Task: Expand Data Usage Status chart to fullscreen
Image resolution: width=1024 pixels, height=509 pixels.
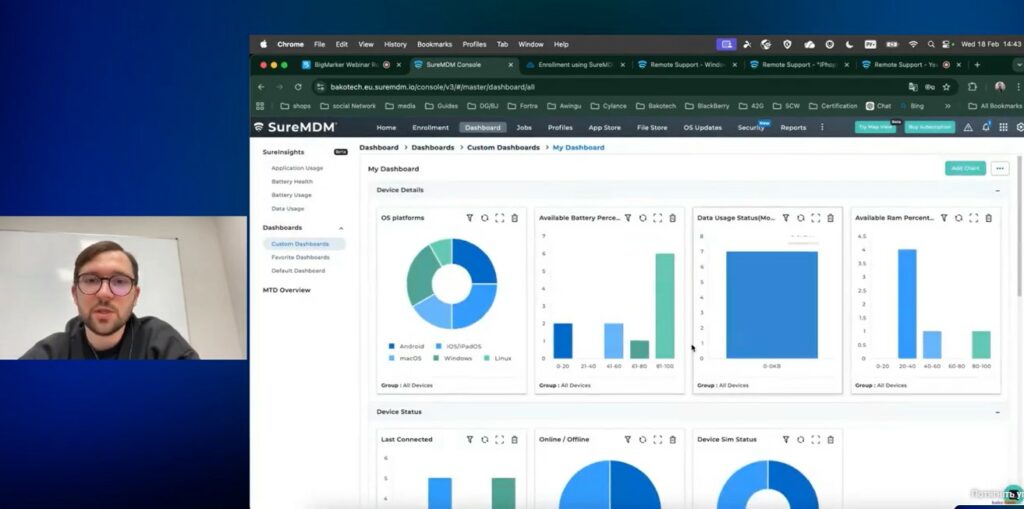Action: pyautogui.click(x=816, y=218)
